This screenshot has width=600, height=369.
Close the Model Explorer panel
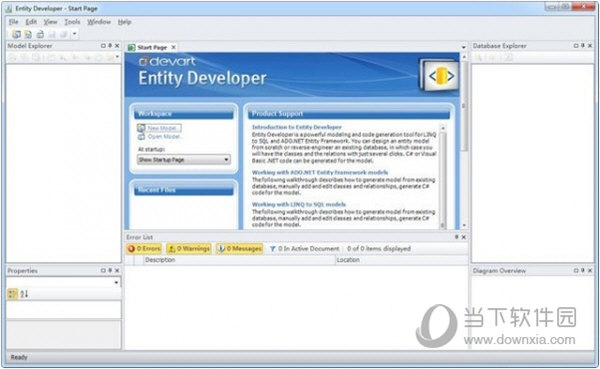coord(117,46)
